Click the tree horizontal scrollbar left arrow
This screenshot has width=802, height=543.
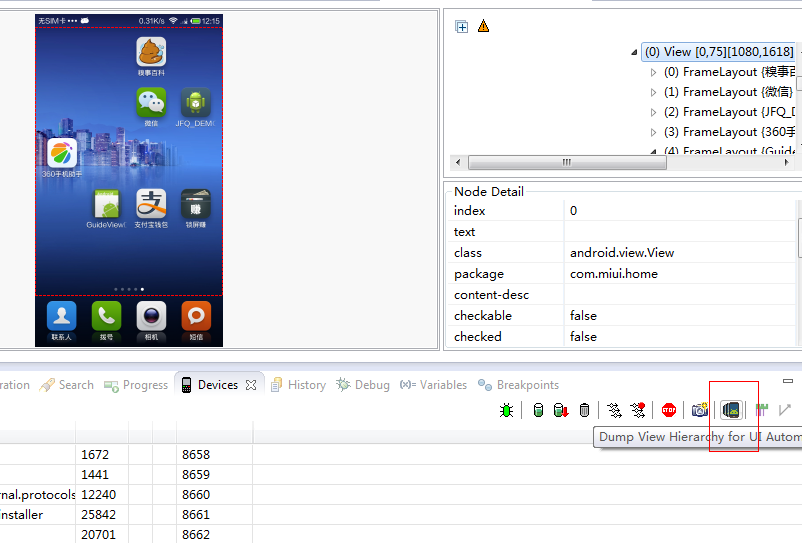point(458,163)
